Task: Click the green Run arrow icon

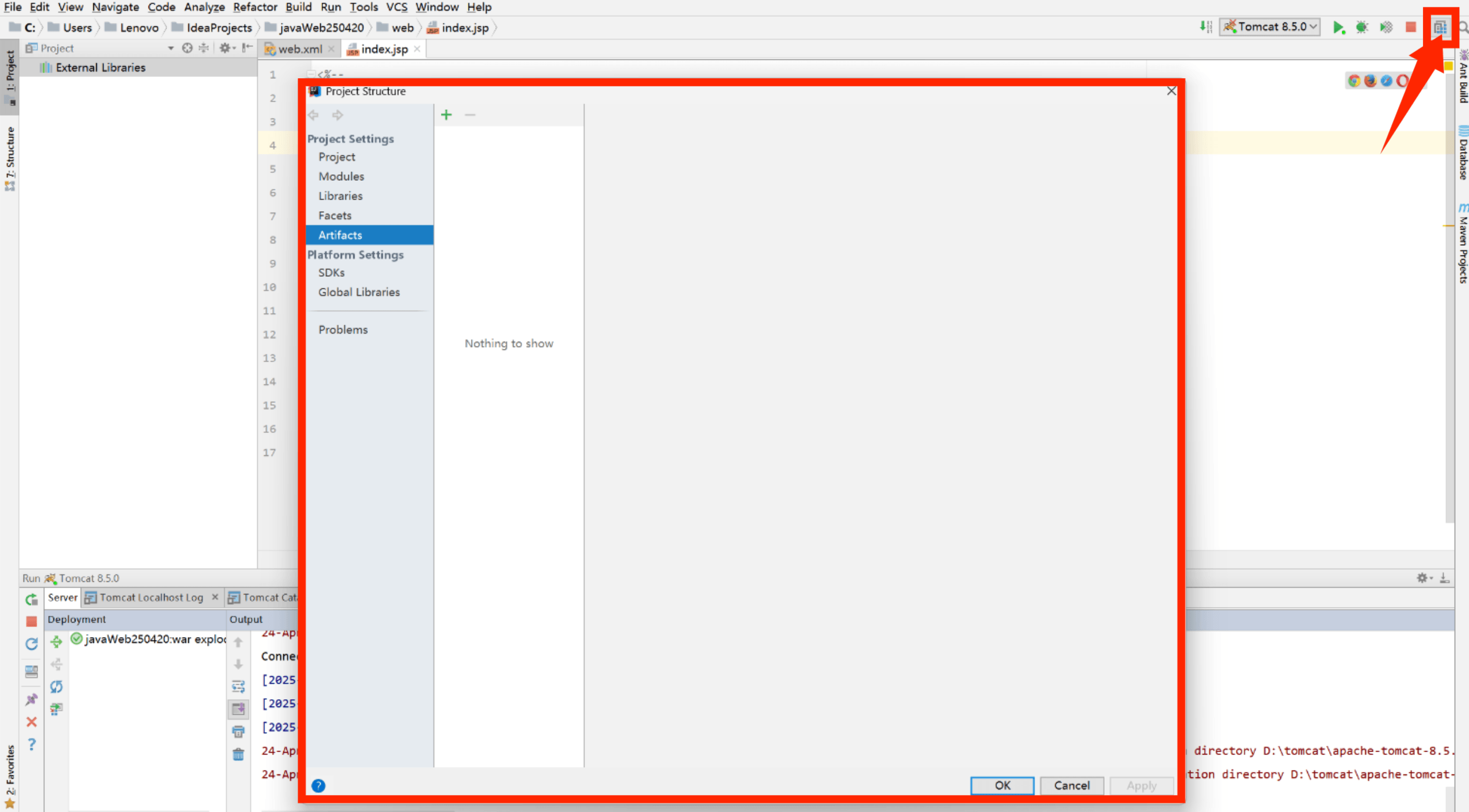Action: coord(1338,28)
